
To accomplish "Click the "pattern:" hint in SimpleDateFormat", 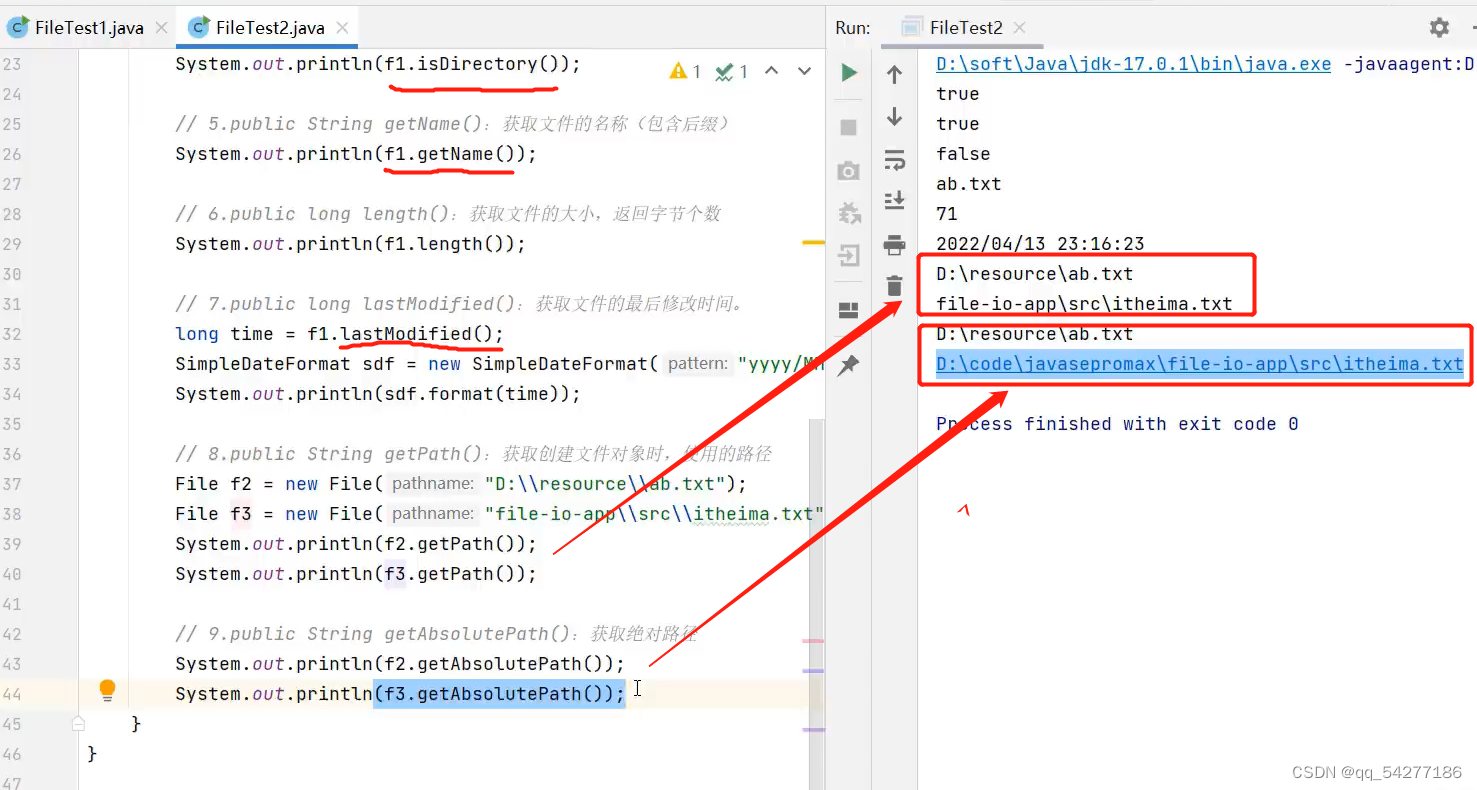I will pos(697,364).
